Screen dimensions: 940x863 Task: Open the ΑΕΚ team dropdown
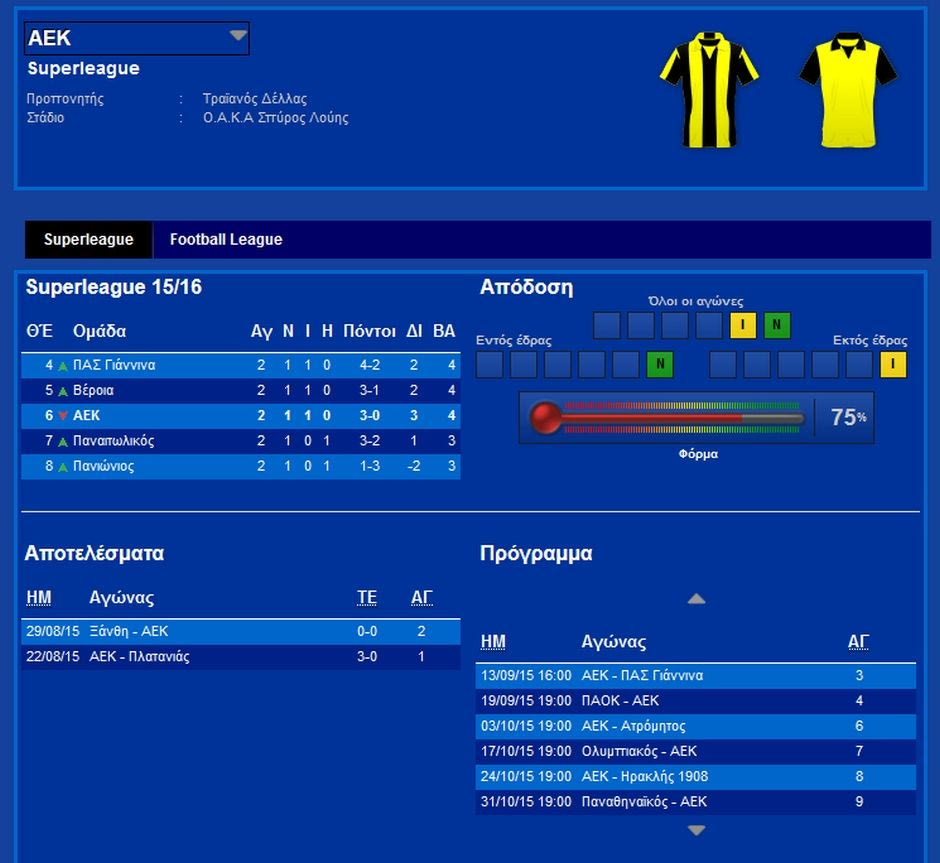tap(237, 37)
